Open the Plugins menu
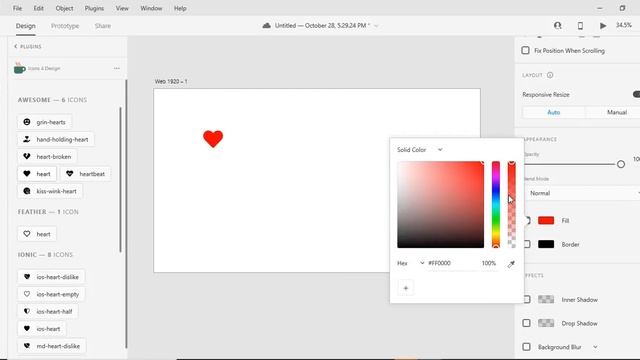The image size is (640, 360). (94, 8)
